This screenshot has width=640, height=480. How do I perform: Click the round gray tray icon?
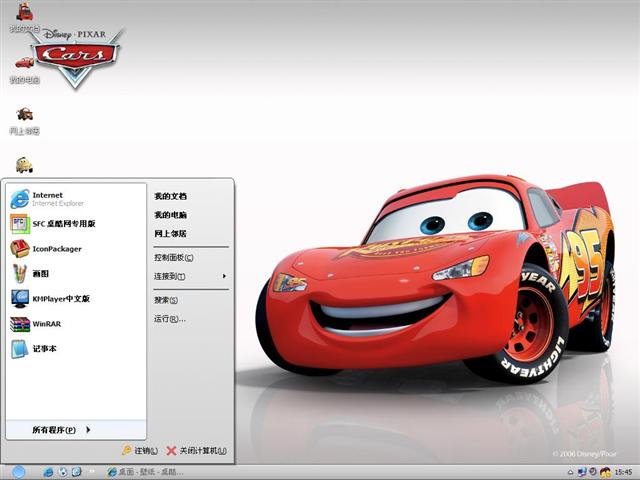point(593,472)
